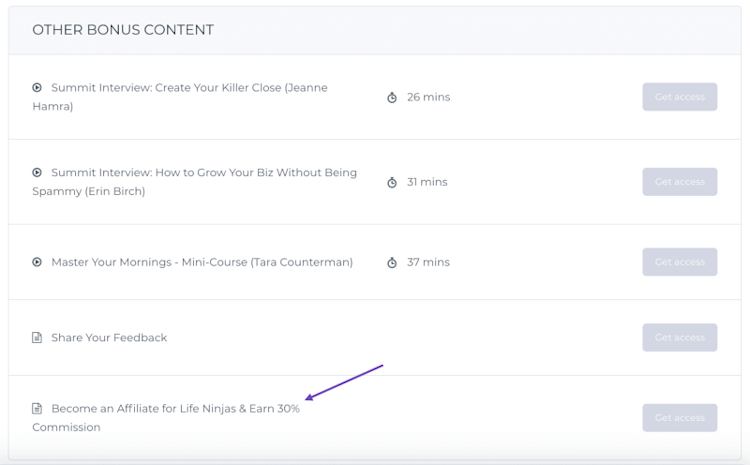Open the Share Your Feedback lesson
This screenshot has height=465, width=750.
pyautogui.click(x=109, y=338)
